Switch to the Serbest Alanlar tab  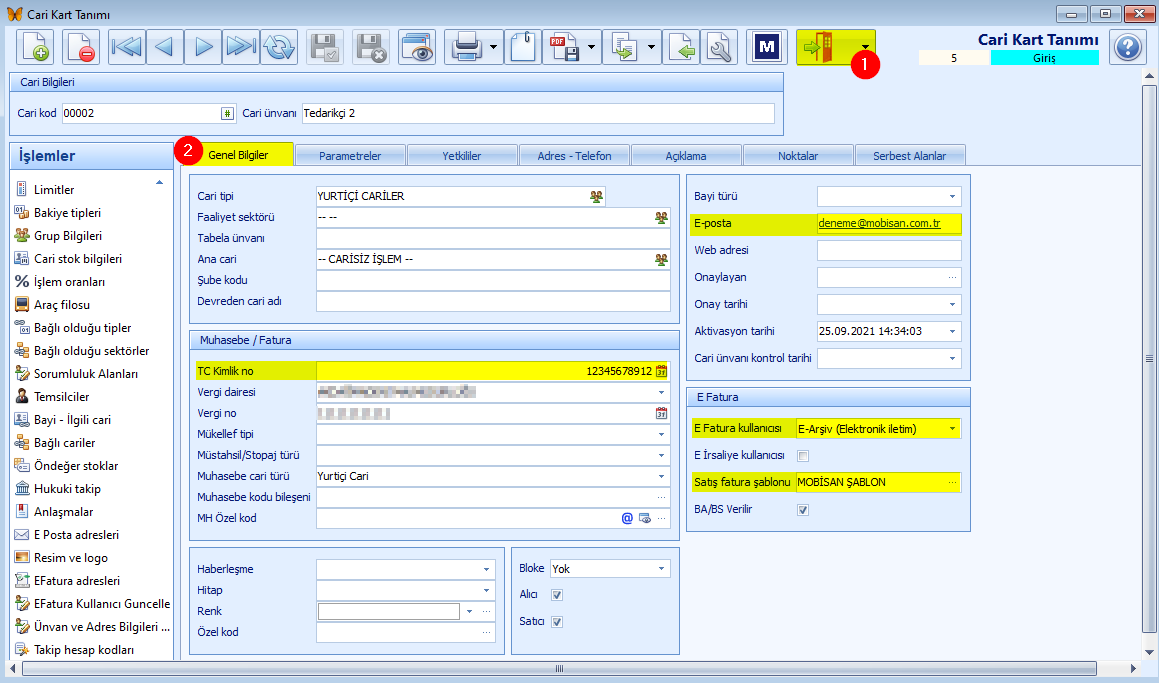tap(910, 155)
